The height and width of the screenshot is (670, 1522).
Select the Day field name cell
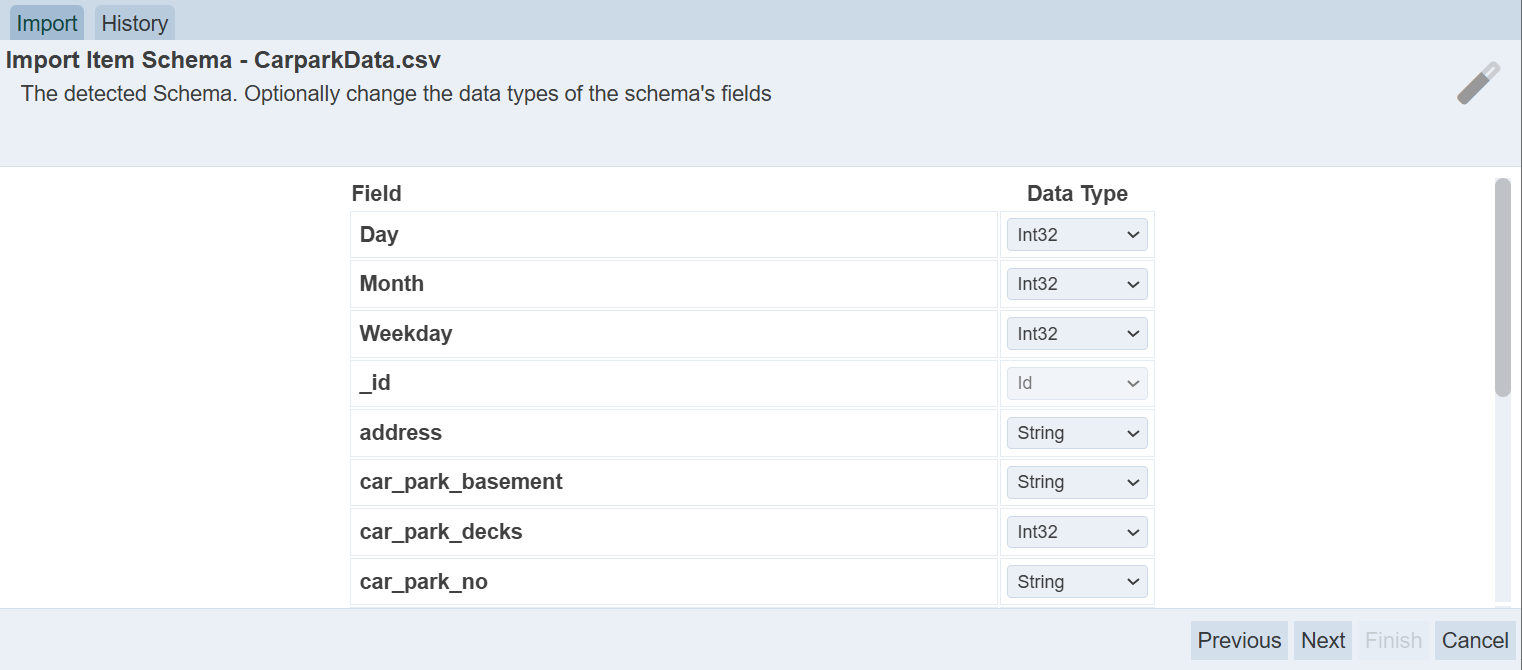click(674, 235)
